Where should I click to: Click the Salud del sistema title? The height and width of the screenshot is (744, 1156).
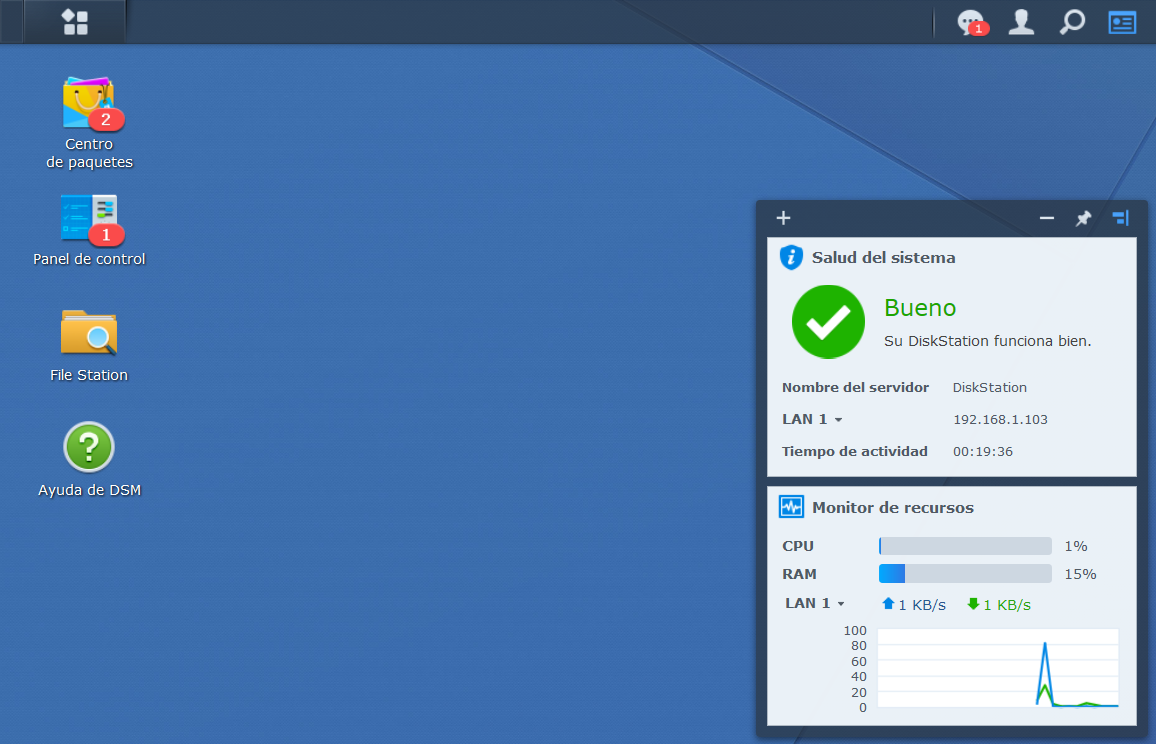(x=883, y=257)
